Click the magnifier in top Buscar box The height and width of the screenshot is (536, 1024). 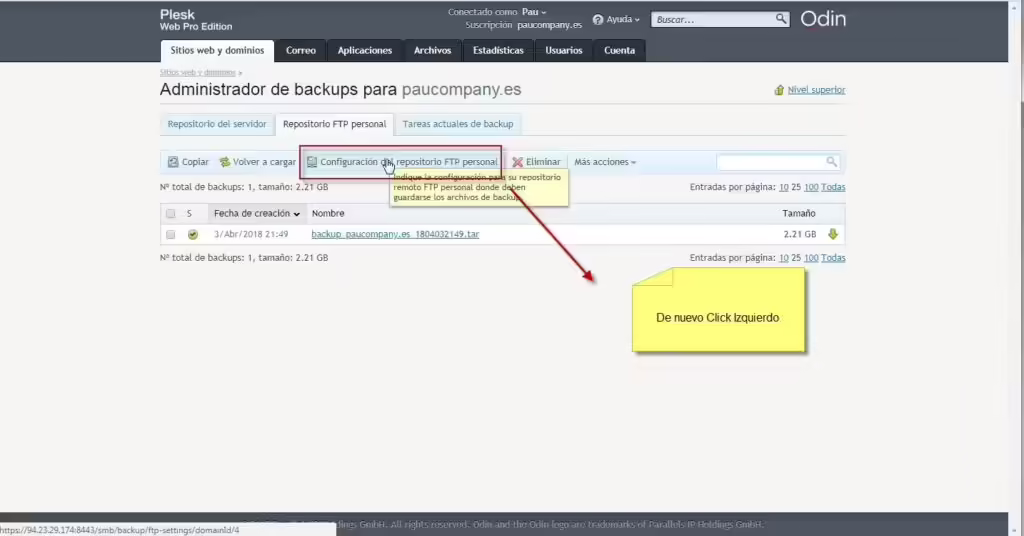[780, 19]
